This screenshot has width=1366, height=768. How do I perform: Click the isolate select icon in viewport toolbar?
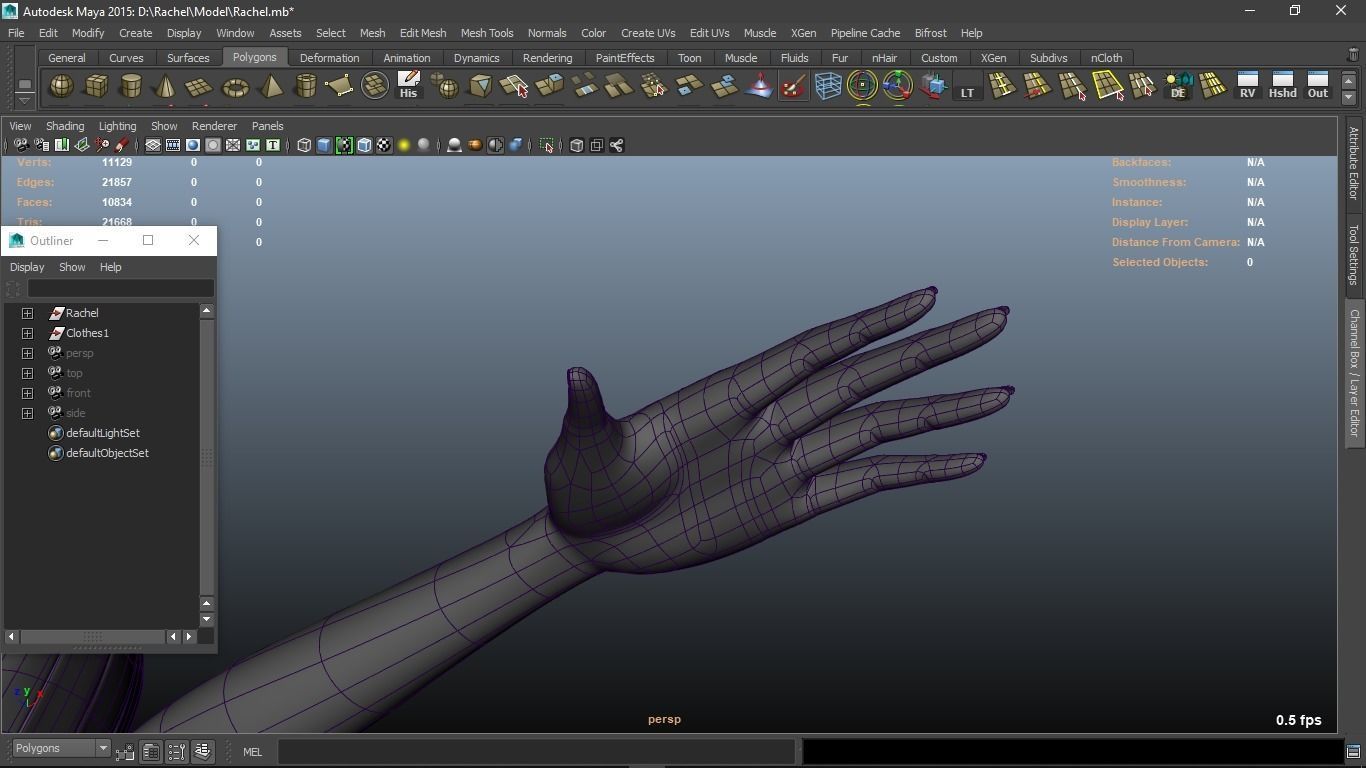pyautogui.click(x=547, y=145)
